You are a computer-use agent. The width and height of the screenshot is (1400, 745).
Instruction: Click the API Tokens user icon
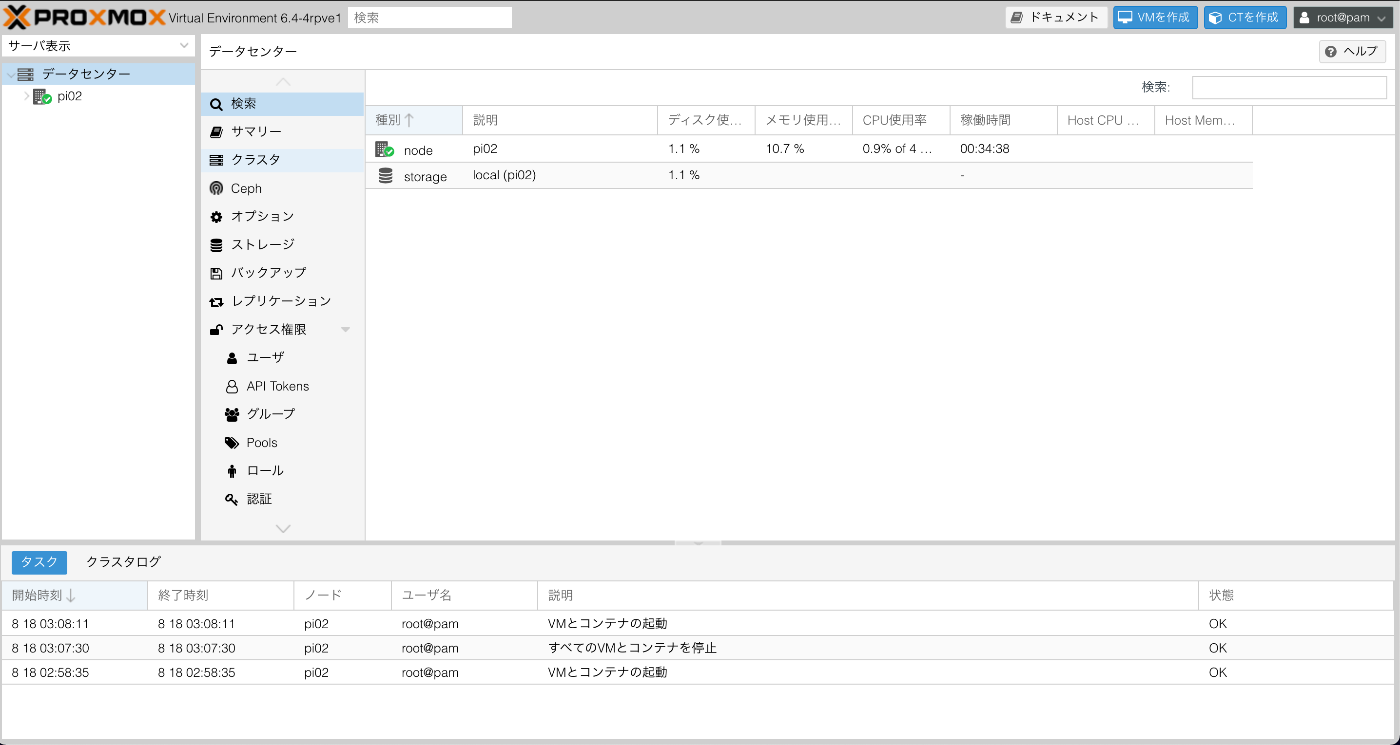pos(232,386)
